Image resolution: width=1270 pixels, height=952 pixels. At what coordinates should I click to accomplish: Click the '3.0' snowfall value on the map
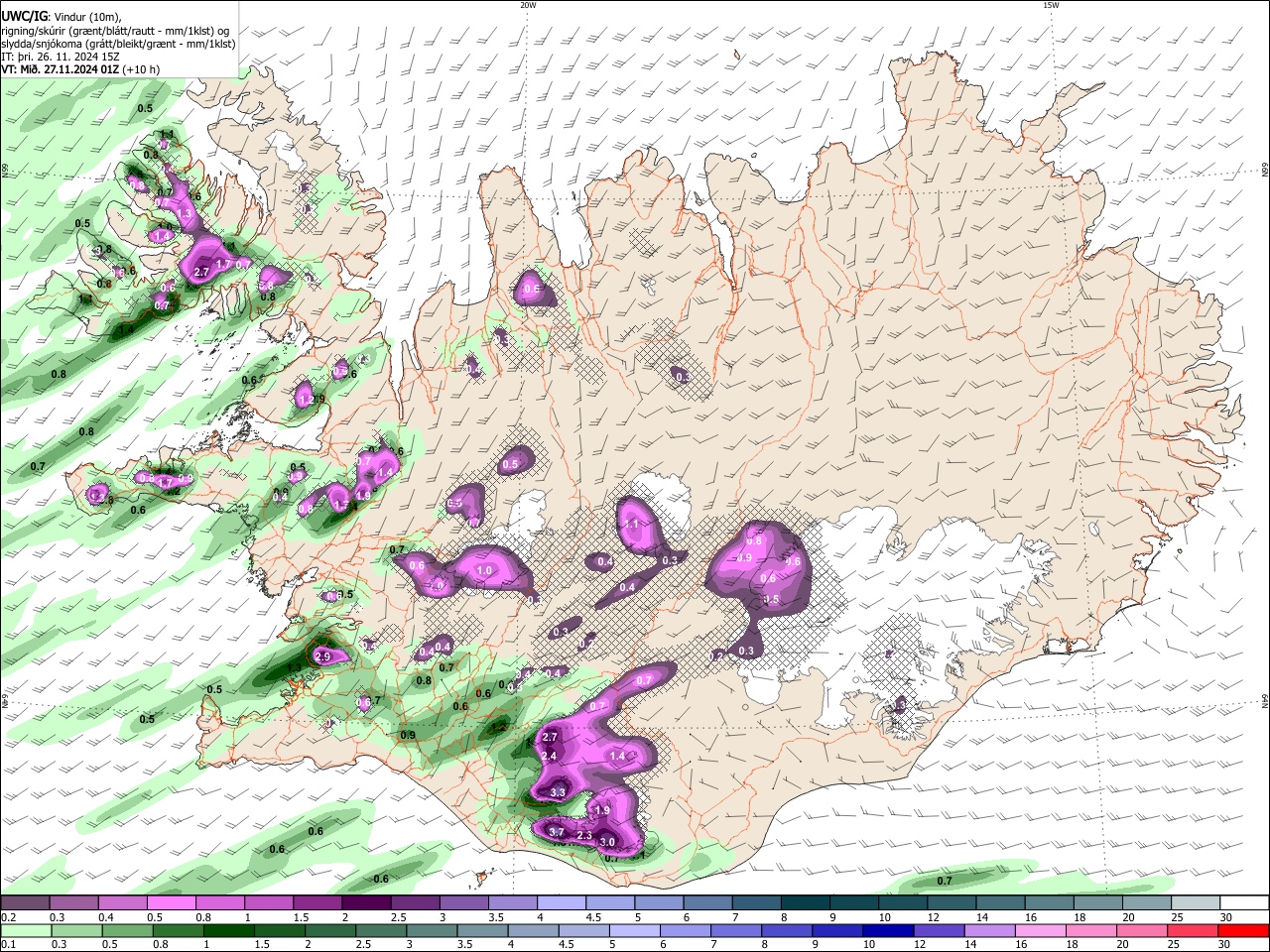[608, 842]
